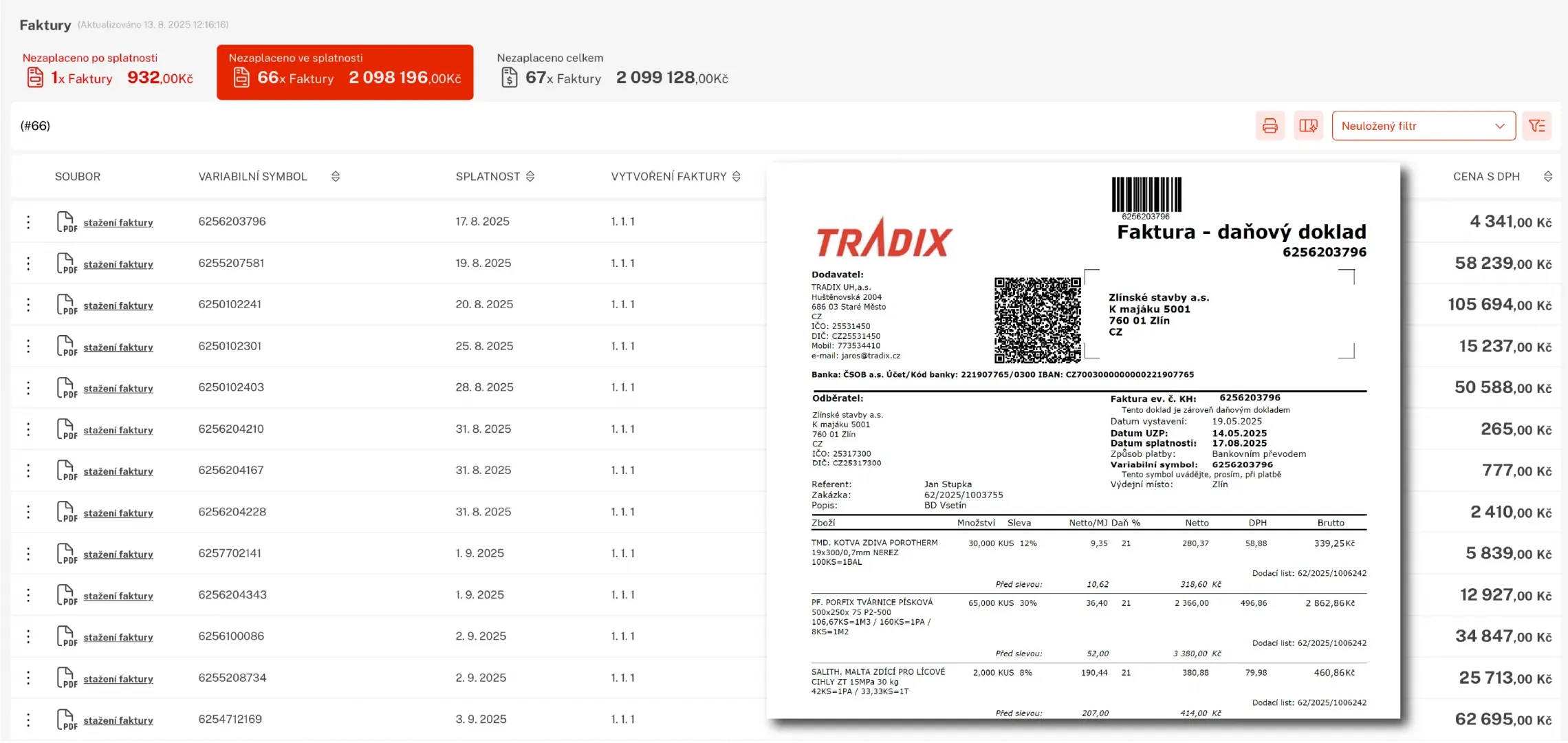Viewport: 1568px width, 743px height.
Task: Select Nezaplaceno ve splatnosti red tab
Action: click(x=345, y=72)
